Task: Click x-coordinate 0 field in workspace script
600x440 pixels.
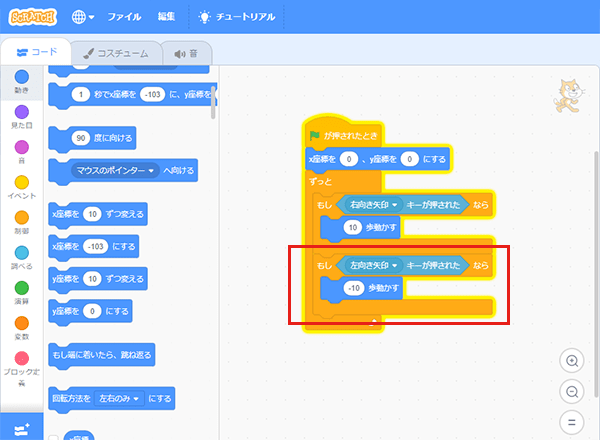Action: point(349,159)
